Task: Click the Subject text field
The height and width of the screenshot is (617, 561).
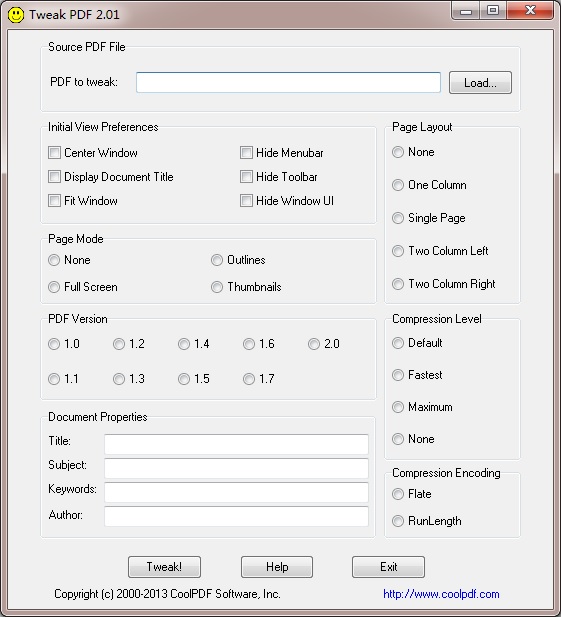Action: point(236,468)
